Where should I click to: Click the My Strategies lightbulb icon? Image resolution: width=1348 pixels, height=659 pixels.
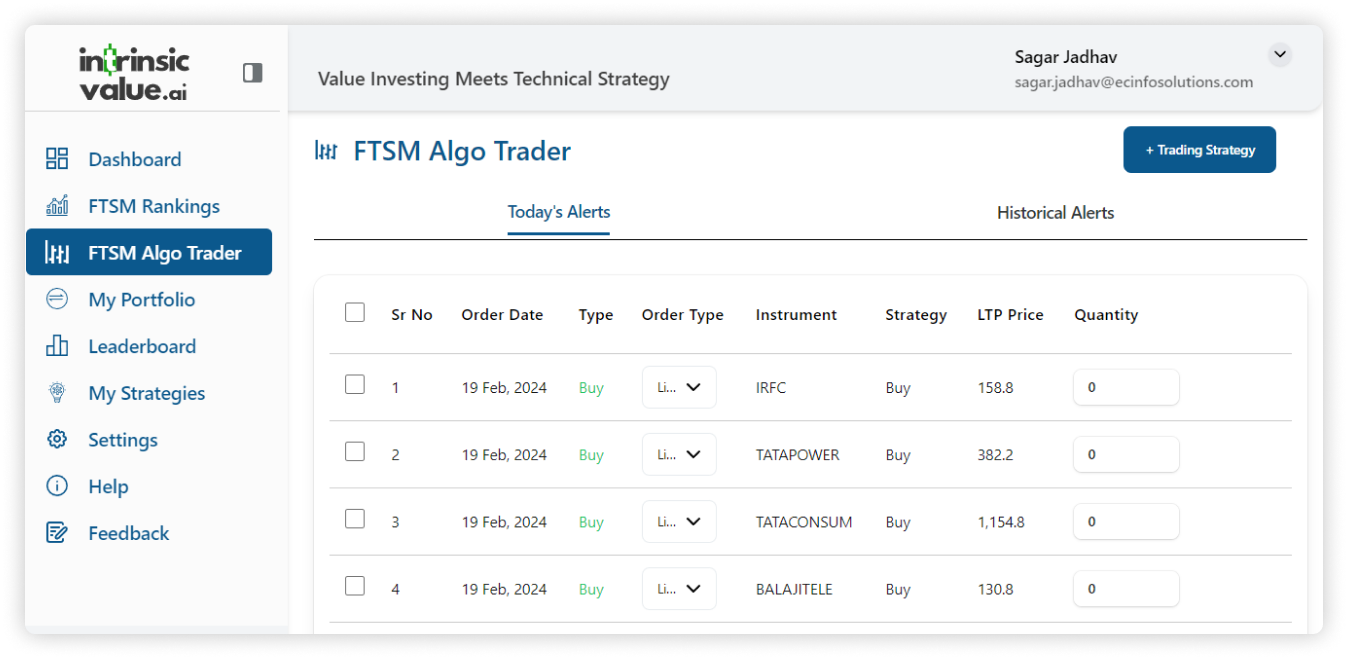pos(57,393)
